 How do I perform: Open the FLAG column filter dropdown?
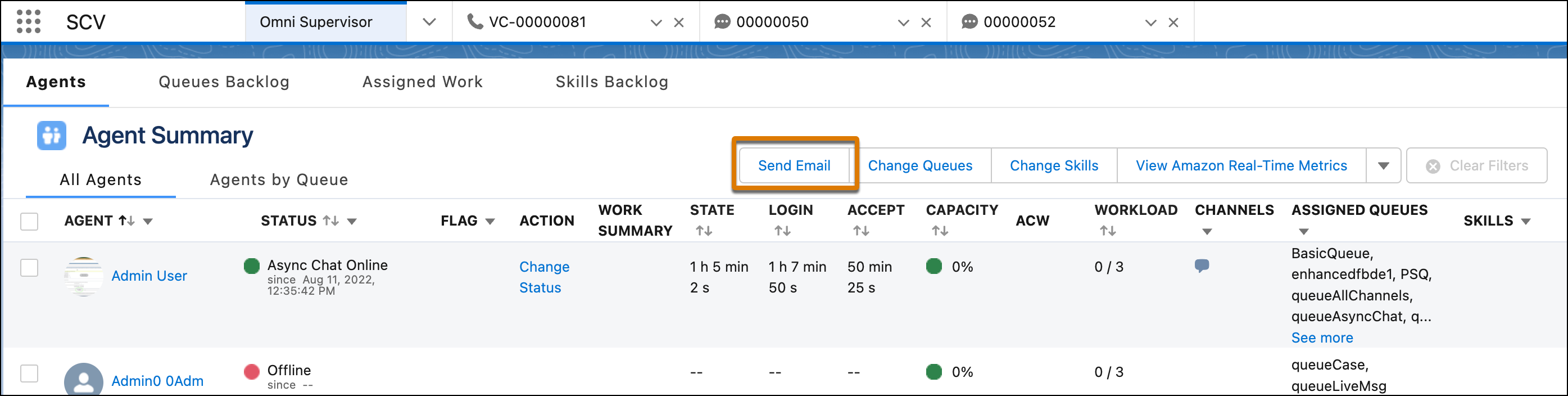490,222
